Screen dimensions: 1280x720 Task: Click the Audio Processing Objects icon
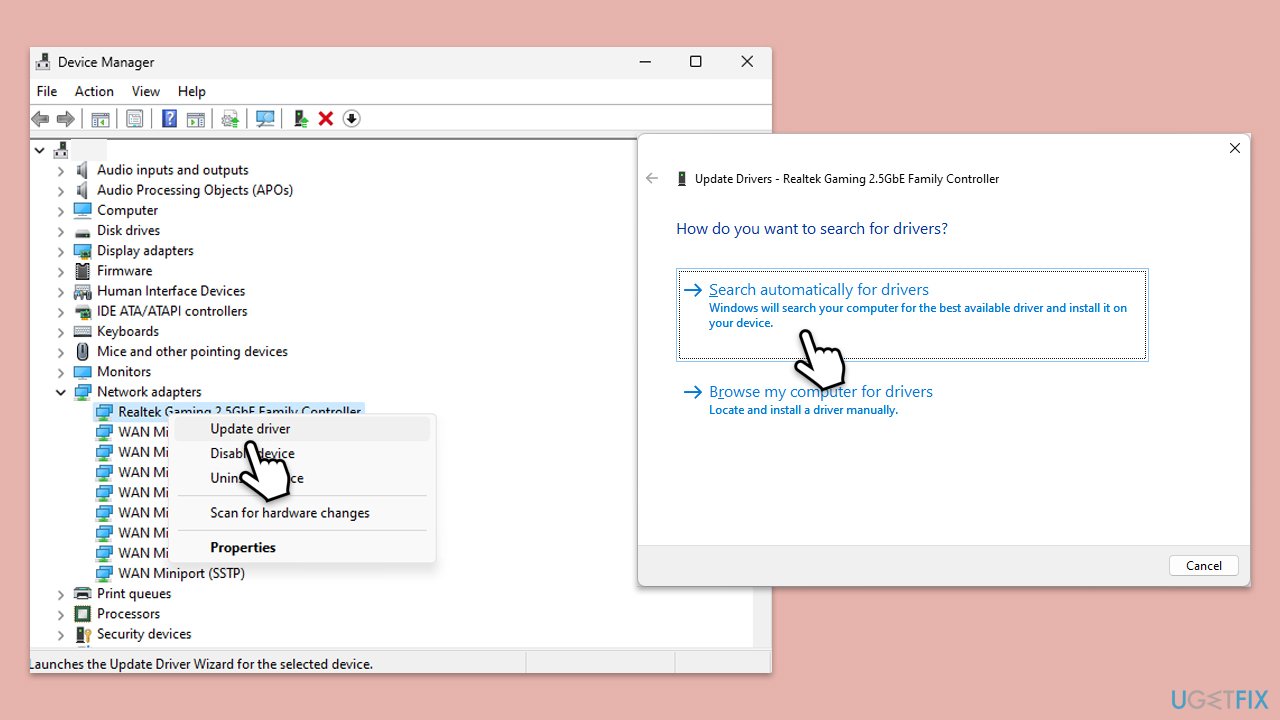point(83,190)
